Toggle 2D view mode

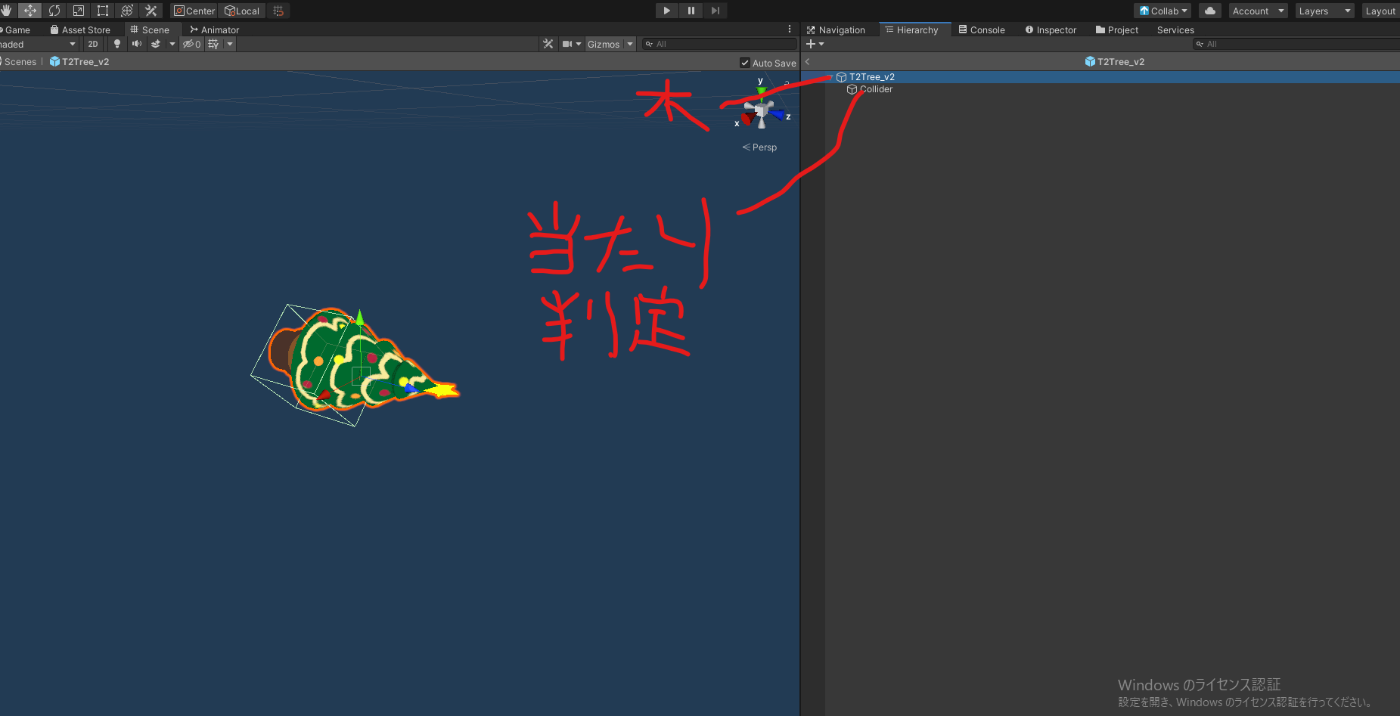tap(92, 44)
